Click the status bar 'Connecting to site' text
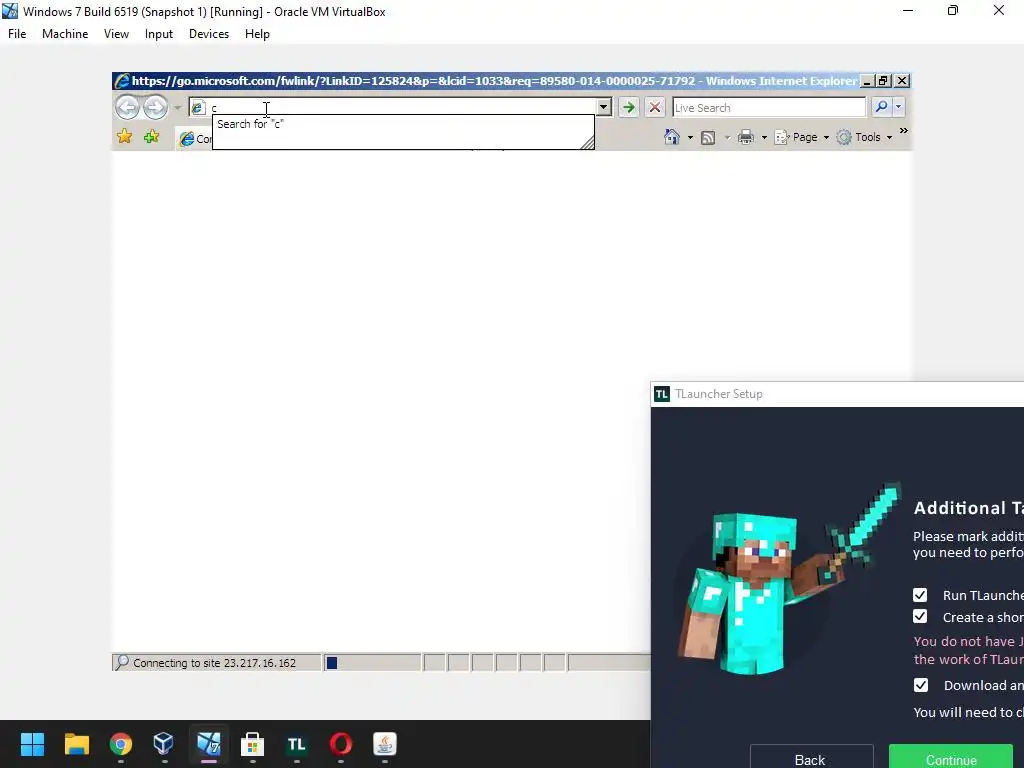The height and width of the screenshot is (768, 1024). point(214,663)
